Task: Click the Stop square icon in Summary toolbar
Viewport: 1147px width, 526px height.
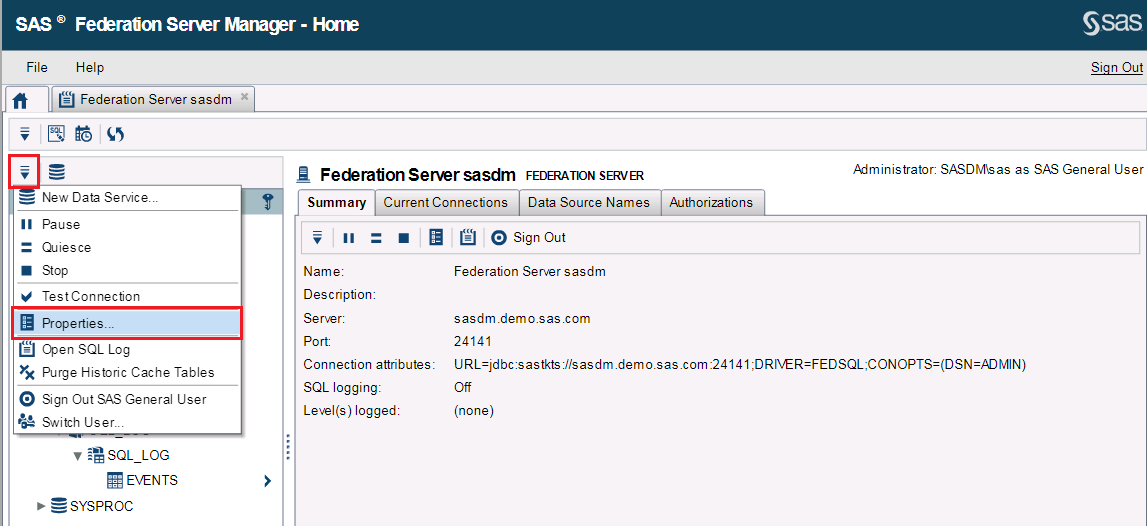Action: click(x=404, y=238)
